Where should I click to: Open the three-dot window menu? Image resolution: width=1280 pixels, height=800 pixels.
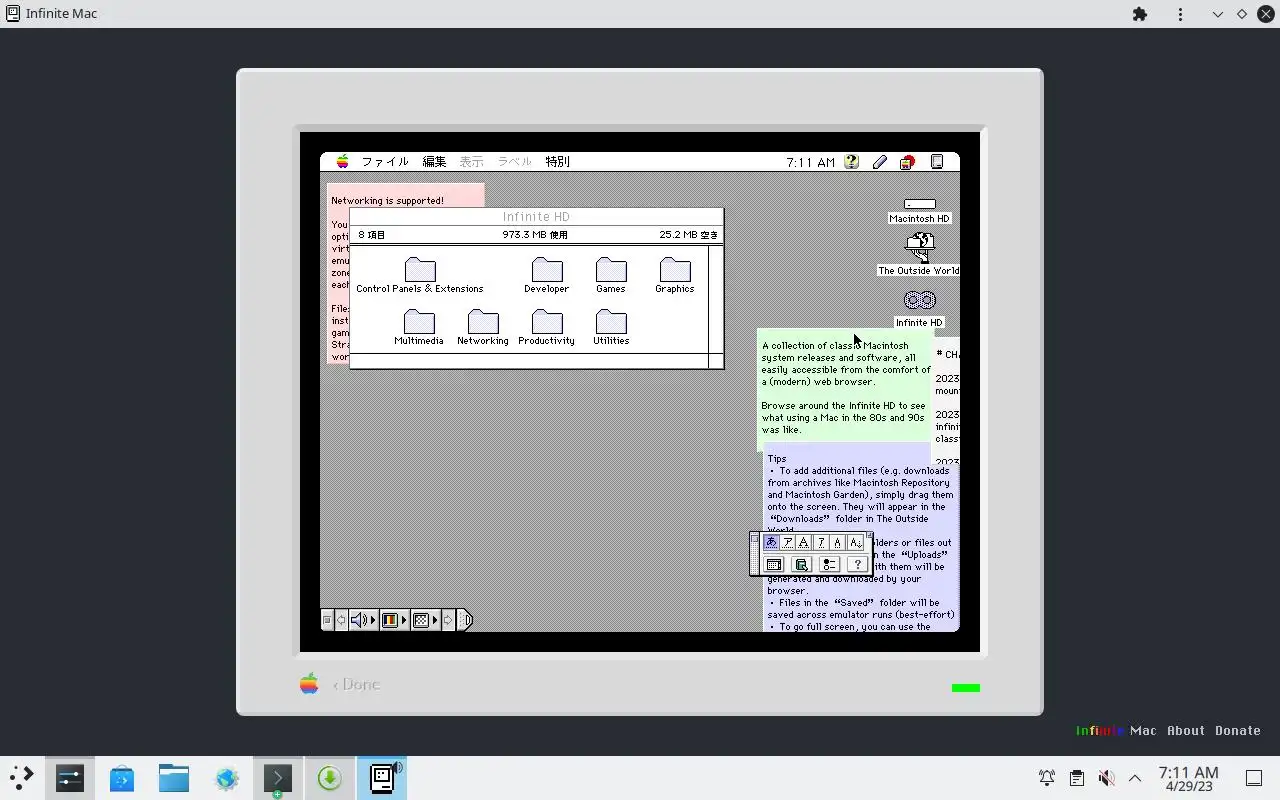point(1181,14)
